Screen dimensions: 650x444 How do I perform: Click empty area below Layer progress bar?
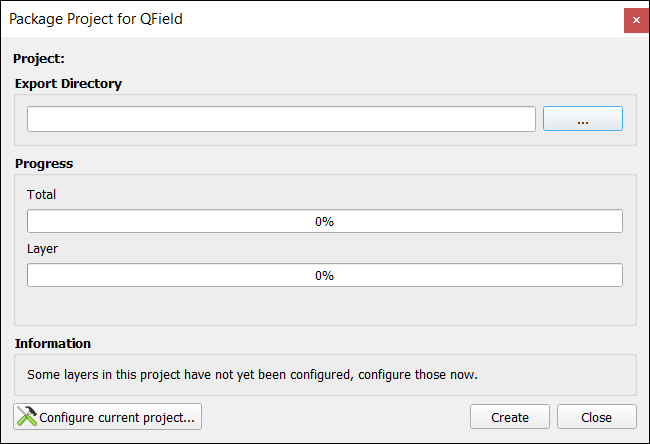pos(325,306)
